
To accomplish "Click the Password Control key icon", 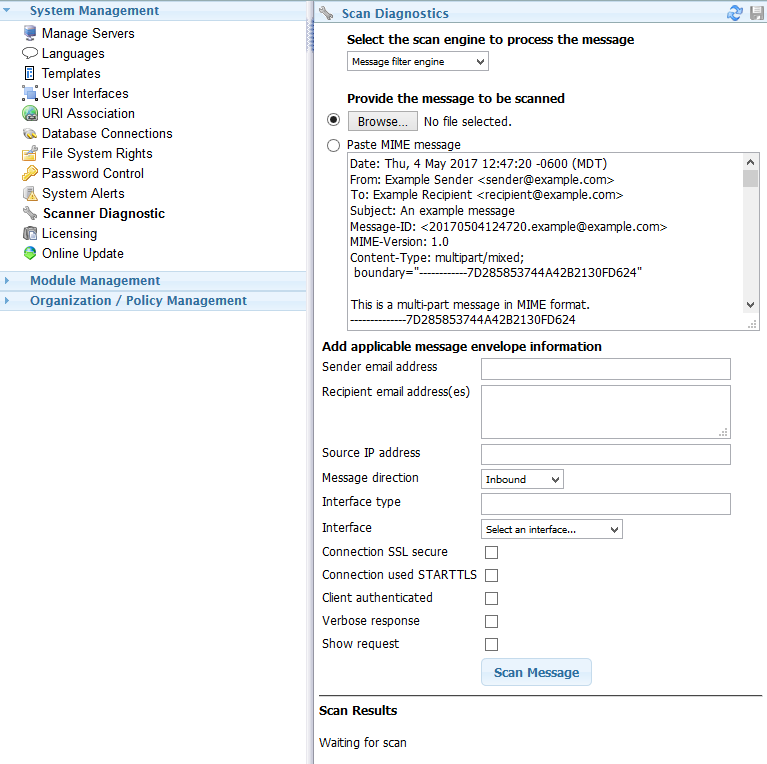I will click(30, 173).
